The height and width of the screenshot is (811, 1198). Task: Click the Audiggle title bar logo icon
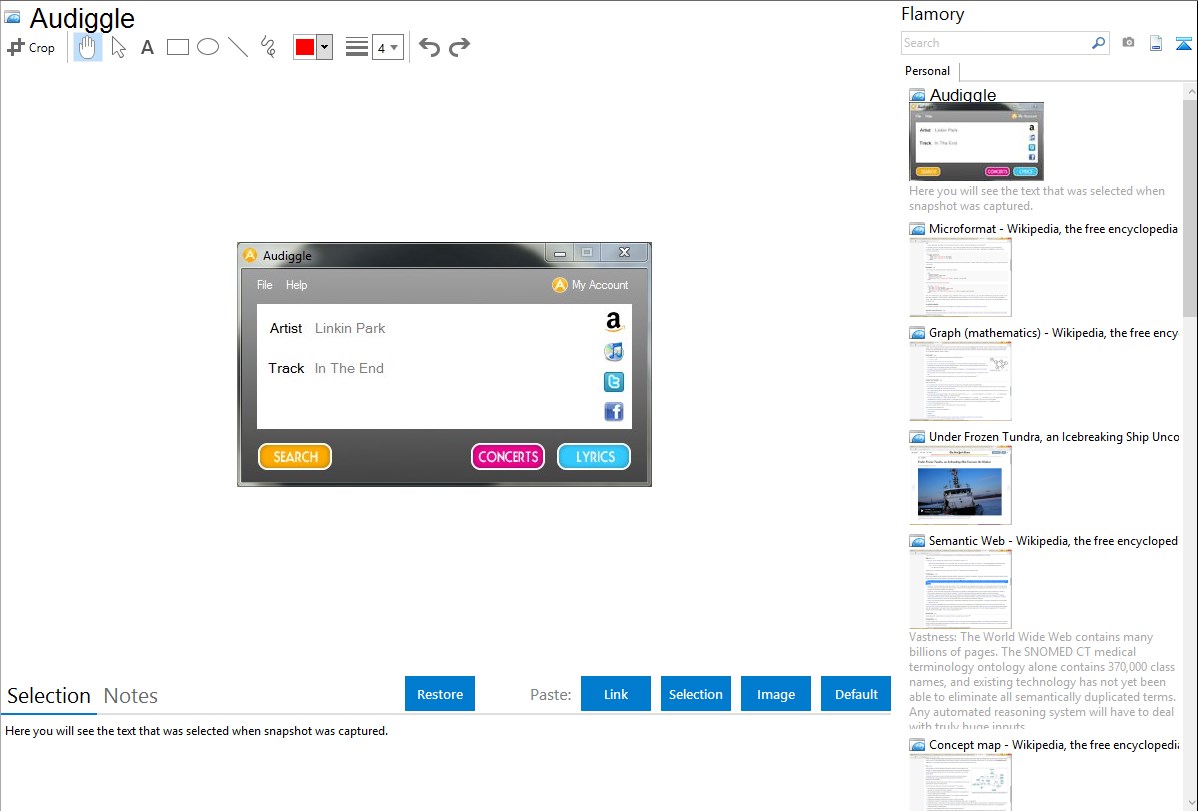(250, 255)
